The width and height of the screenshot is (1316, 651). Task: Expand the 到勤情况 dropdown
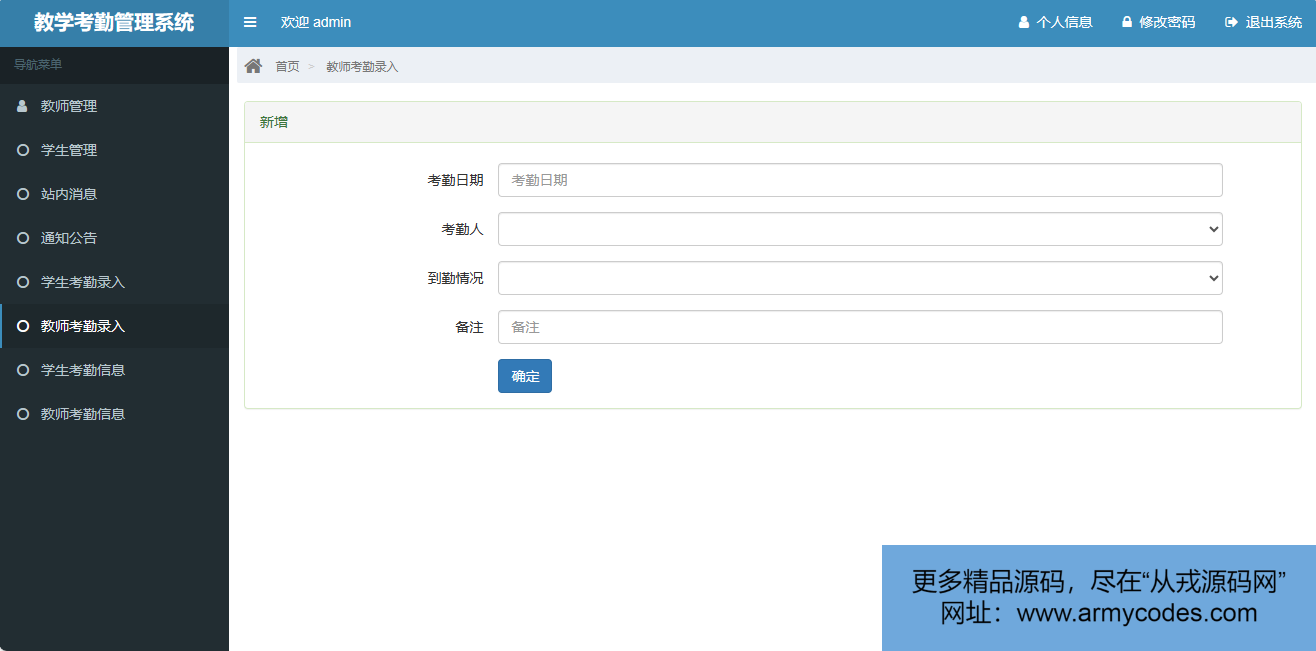(x=860, y=278)
